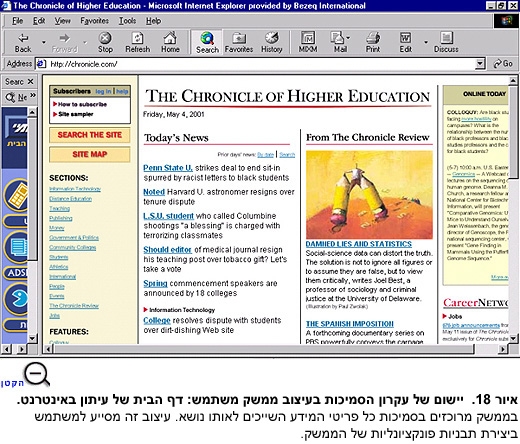
Task: Open The Chronicle Review section link
Action: coord(74,306)
